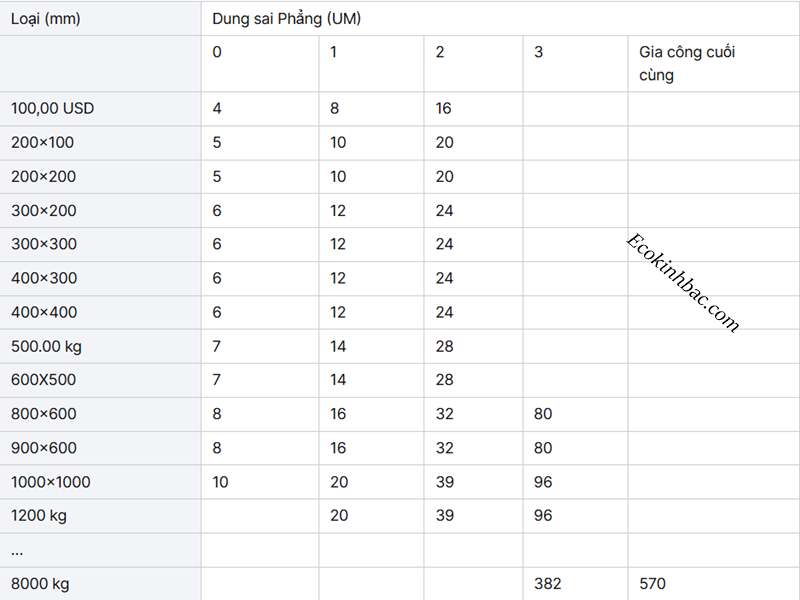The image size is (800, 600).
Task: Select the "1000×1000" row label
Action: click(50, 482)
